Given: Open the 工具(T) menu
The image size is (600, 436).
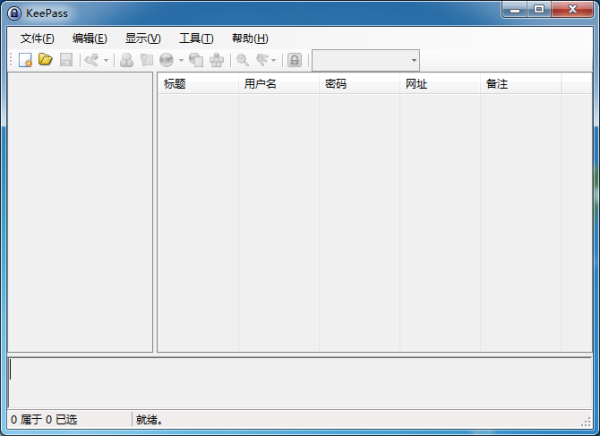Looking at the screenshot, I should (196, 38).
